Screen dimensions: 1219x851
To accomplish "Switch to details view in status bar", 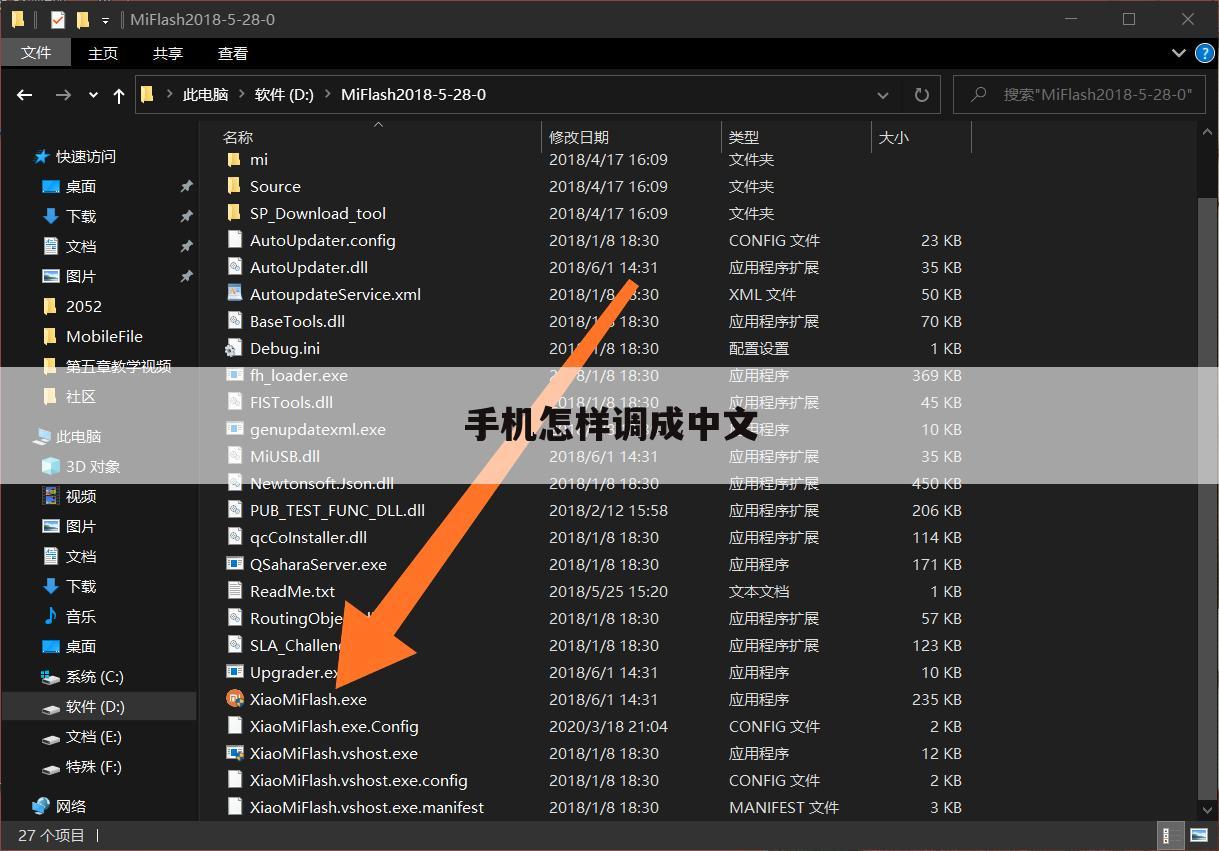I will pos(1168,834).
